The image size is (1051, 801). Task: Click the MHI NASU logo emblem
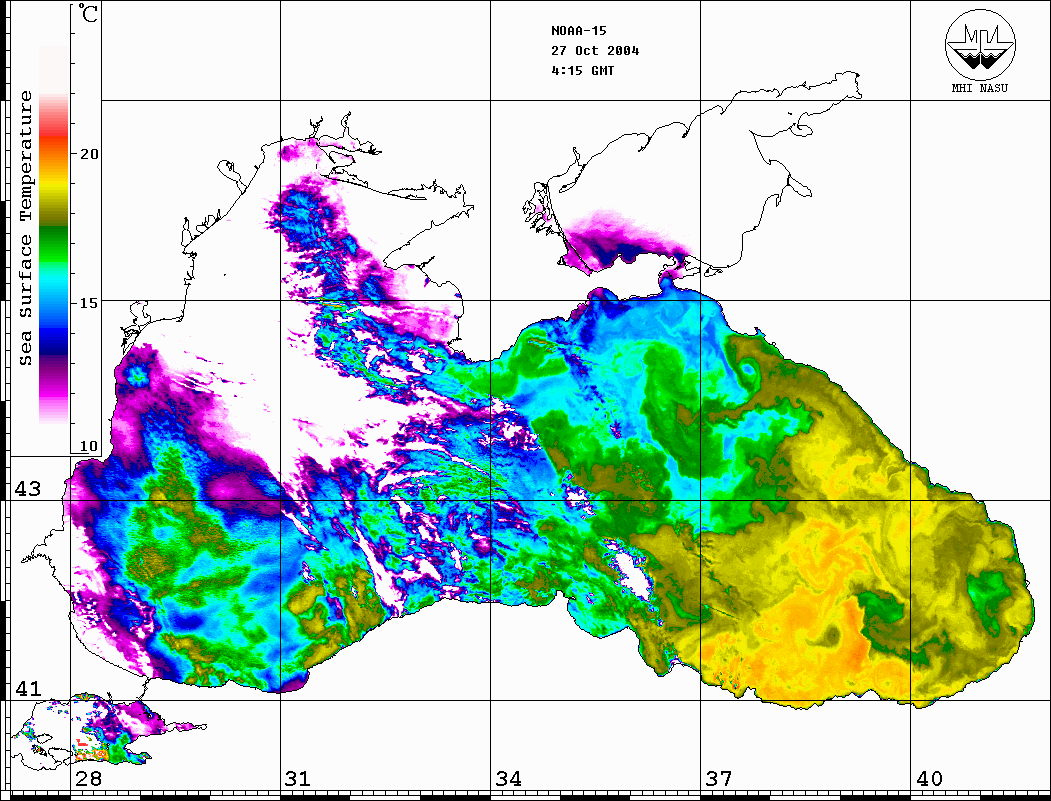[x=980, y=44]
